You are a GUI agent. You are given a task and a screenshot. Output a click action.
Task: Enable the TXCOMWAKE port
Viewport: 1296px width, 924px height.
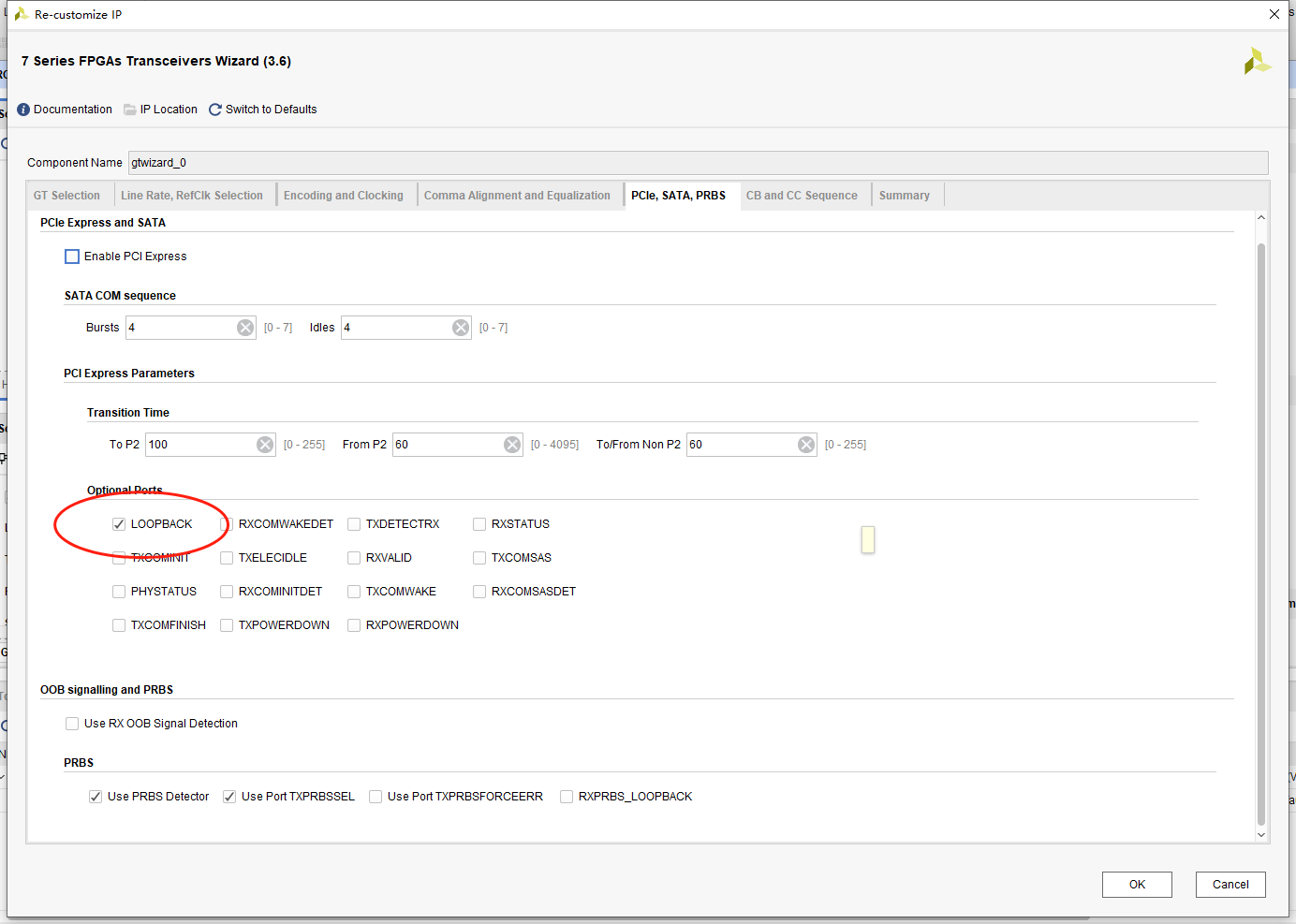tap(354, 592)
